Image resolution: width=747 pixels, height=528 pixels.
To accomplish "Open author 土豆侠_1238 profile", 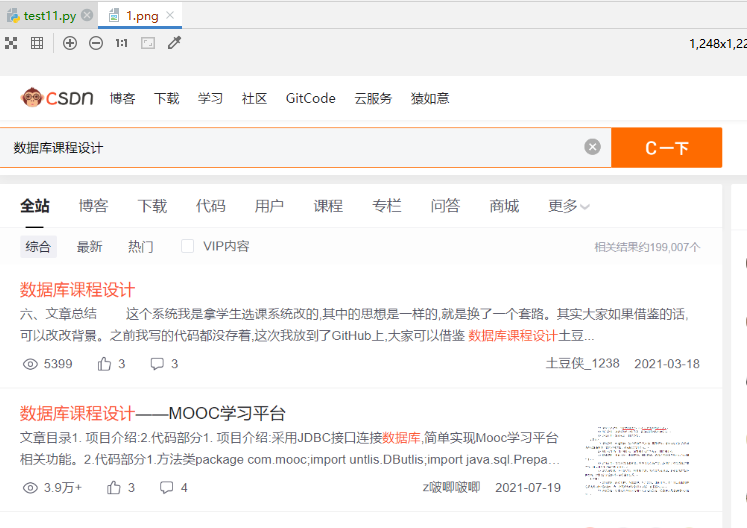I will coord(583,364).
